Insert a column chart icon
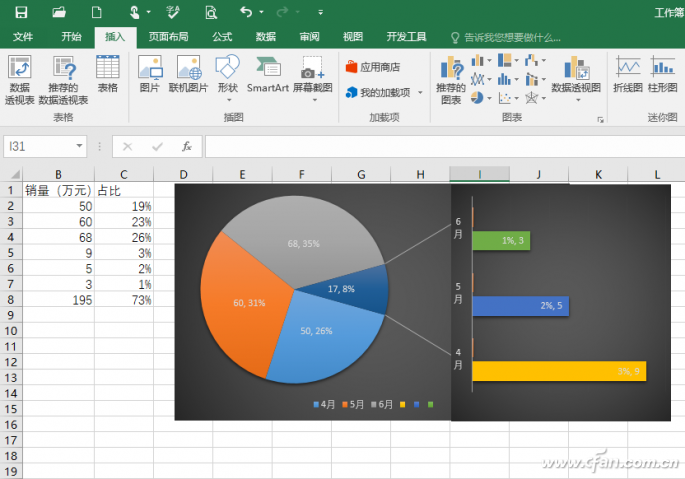The height and width of the screenshot is (479, 685). [477, 60]
